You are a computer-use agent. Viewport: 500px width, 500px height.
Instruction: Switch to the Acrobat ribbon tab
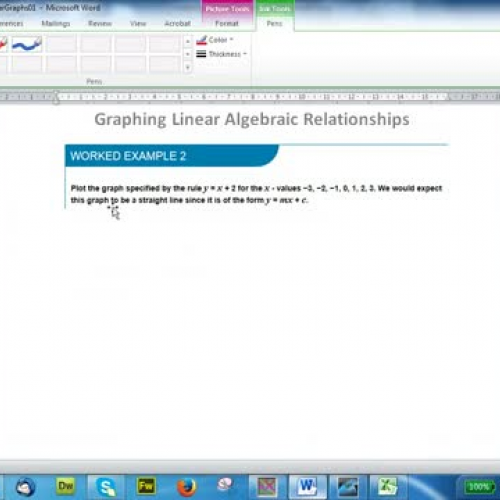(x=178, y=23)
